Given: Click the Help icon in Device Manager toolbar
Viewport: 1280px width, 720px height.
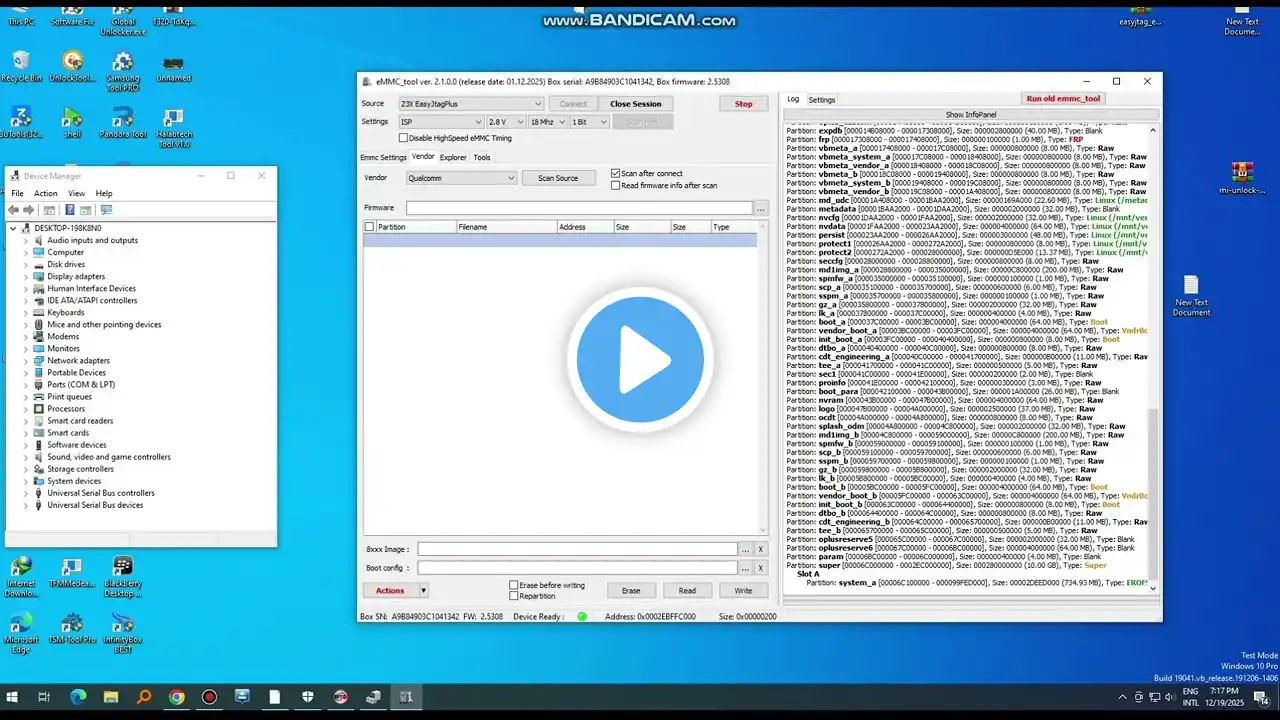Looking at the screenshot, I should coord(70,210).
